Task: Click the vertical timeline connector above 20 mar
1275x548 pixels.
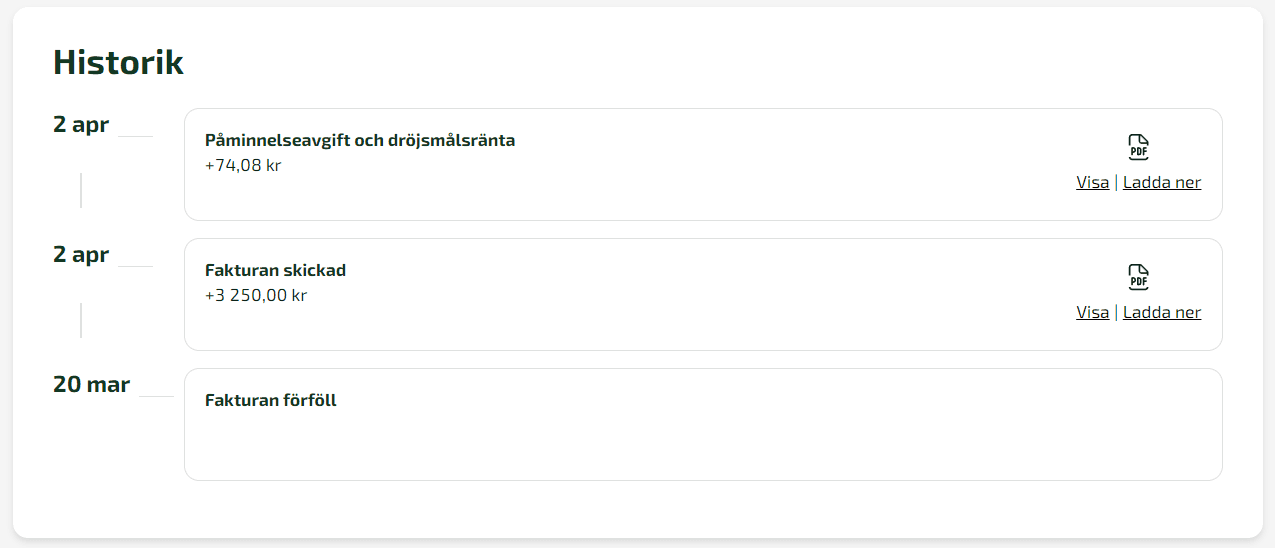Action: [81, 320]
